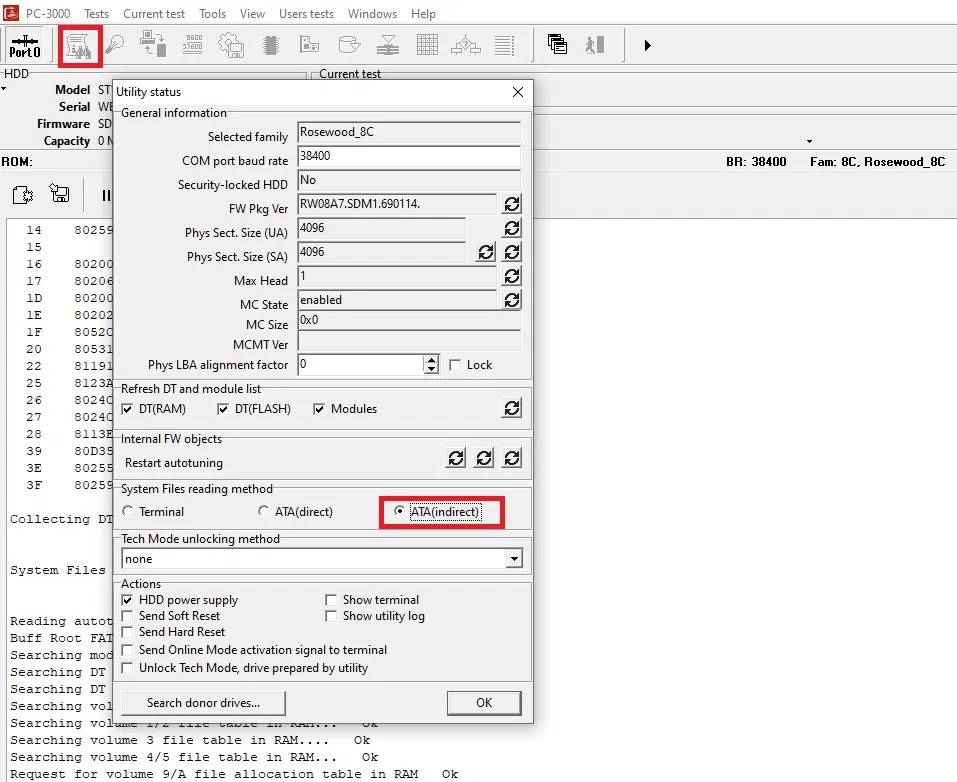The height and width of the screenshot is (782, 957).
Task: Refresh the MC State value
Action: pos(511,300)
